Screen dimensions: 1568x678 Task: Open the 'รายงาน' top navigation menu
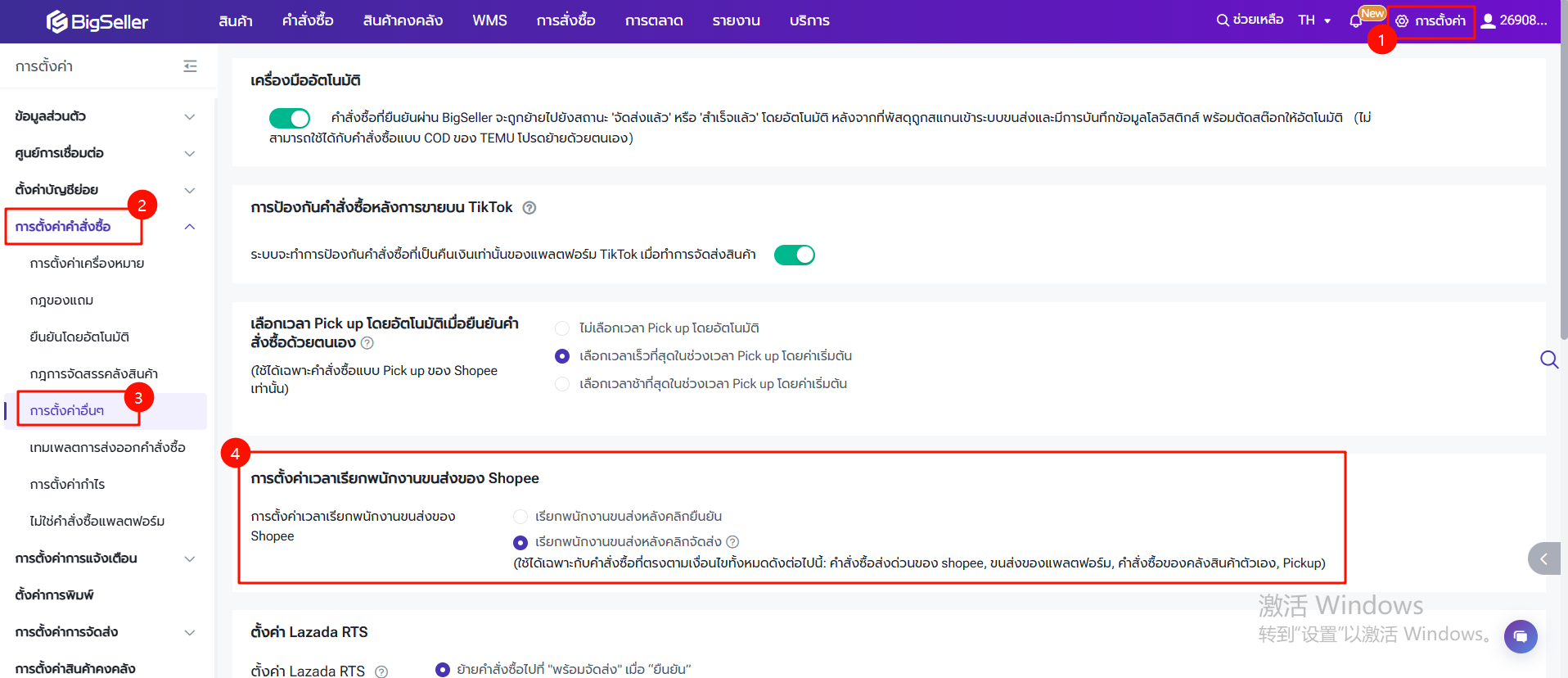pyautogui.click(x=736, y=20)
